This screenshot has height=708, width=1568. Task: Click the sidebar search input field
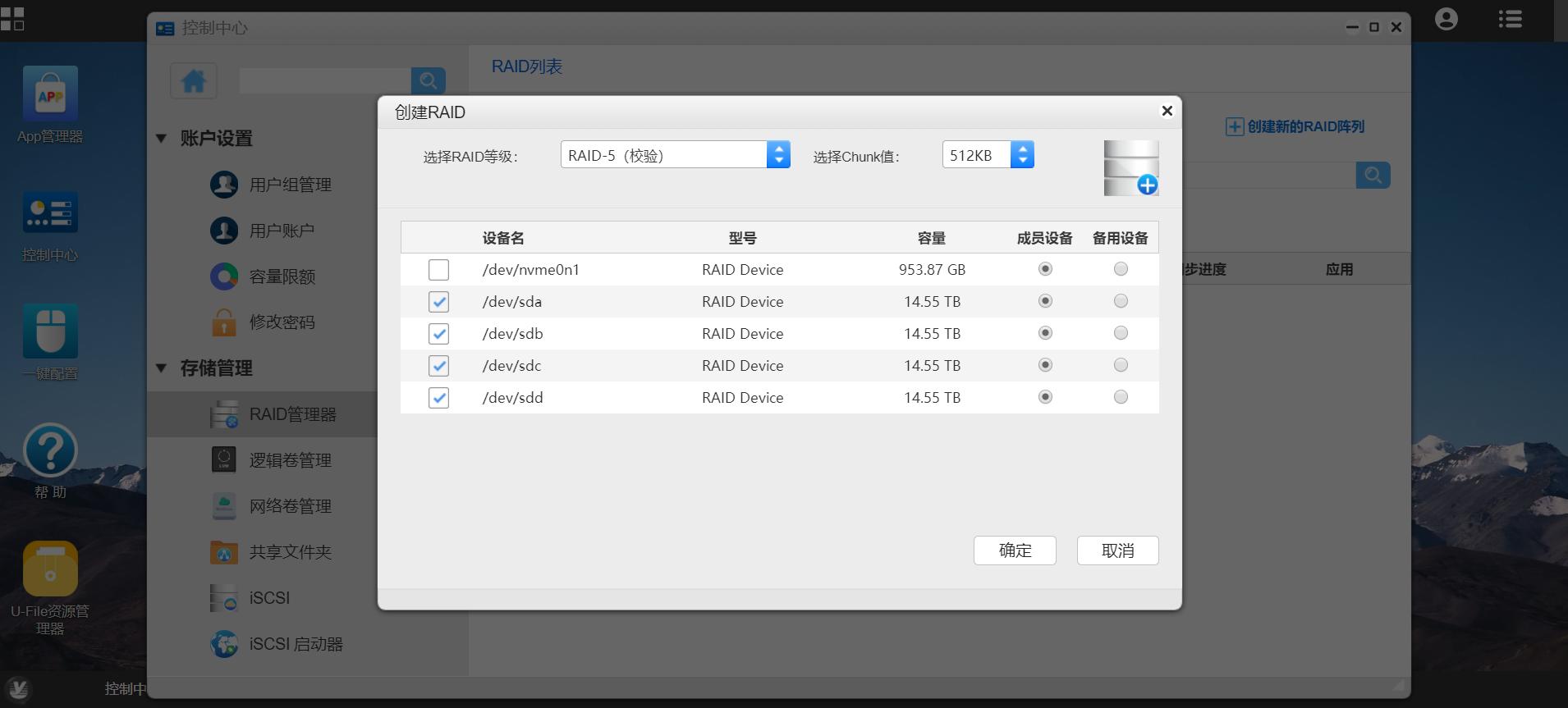click(325, 80)
